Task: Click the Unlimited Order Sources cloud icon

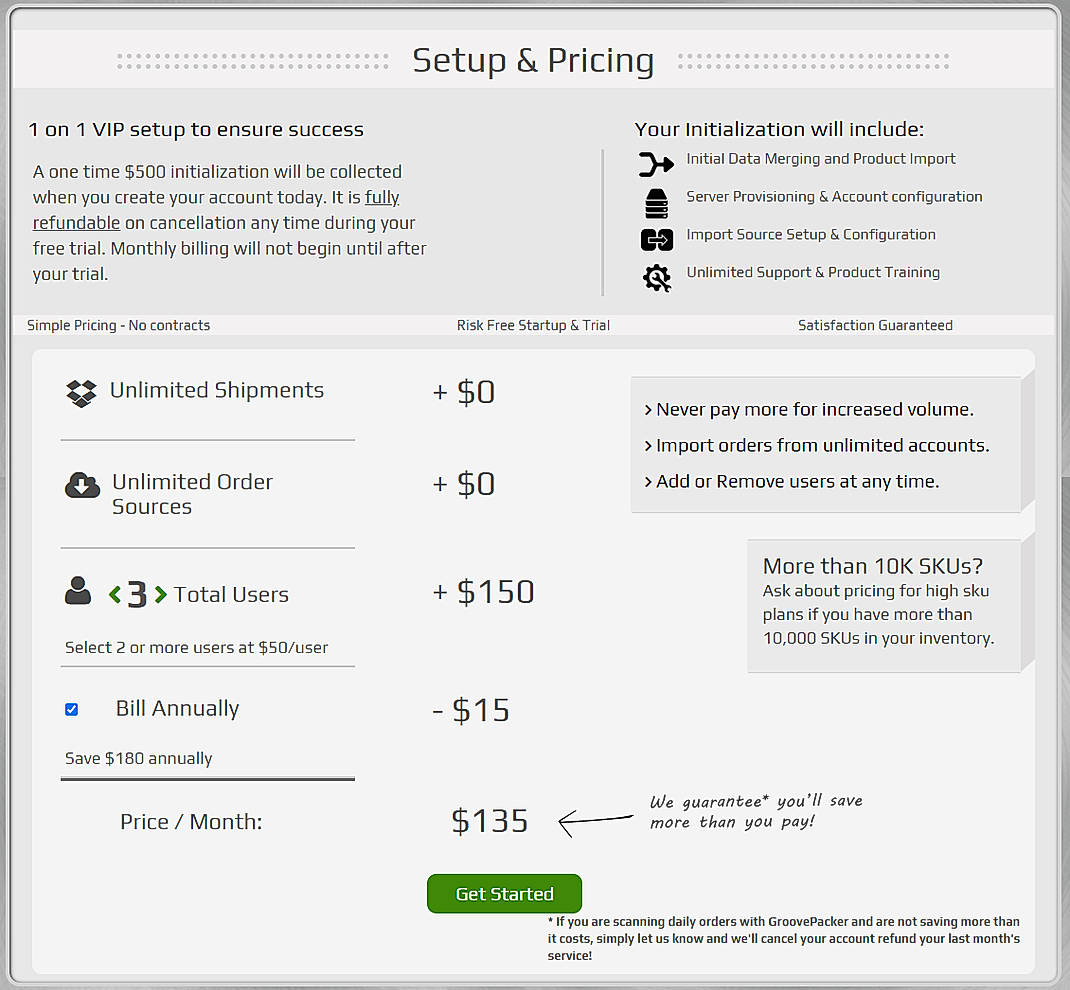Action: (x=82, y=484)
